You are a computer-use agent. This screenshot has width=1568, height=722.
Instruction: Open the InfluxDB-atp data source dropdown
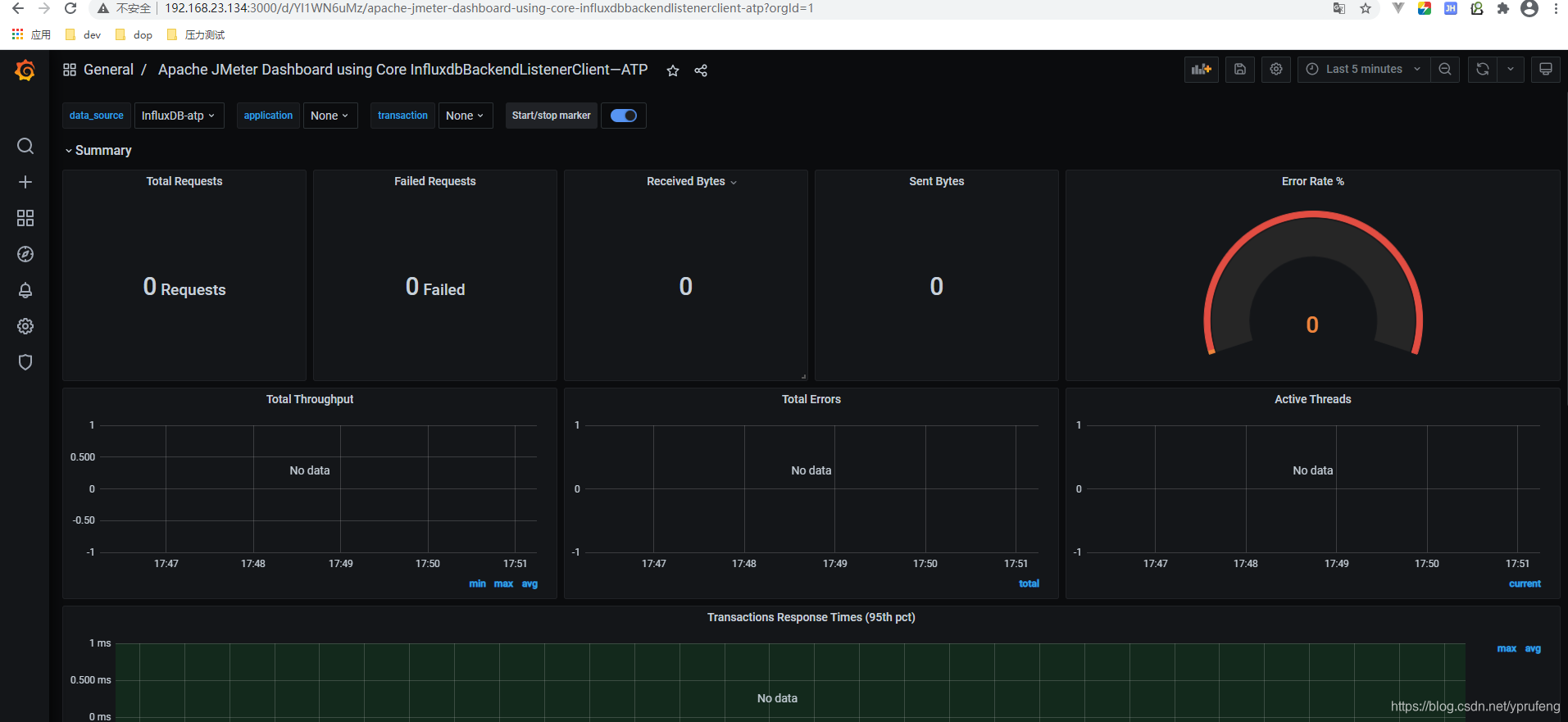[x=179, y=116]
